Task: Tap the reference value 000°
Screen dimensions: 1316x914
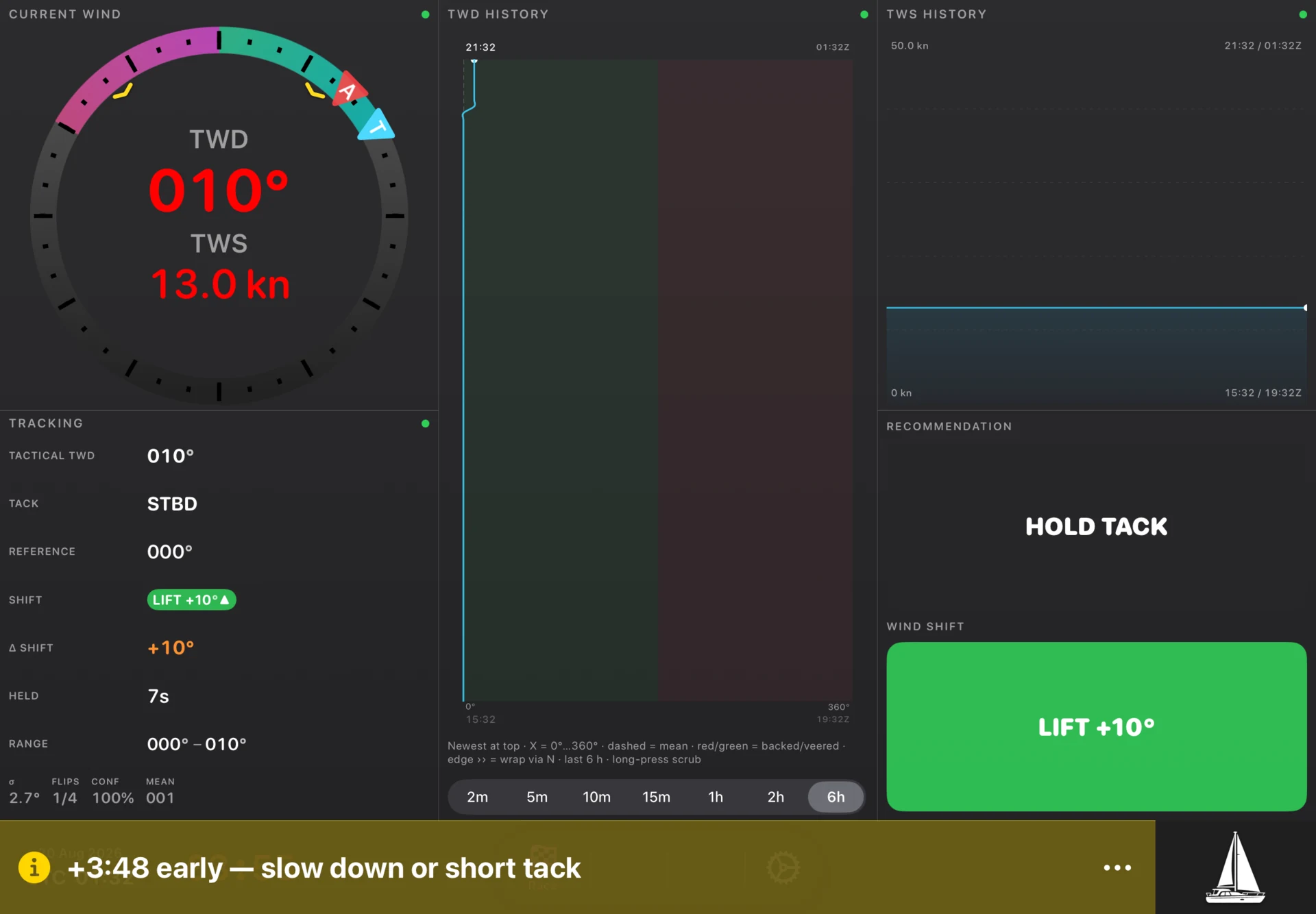Action: [170, 552]
